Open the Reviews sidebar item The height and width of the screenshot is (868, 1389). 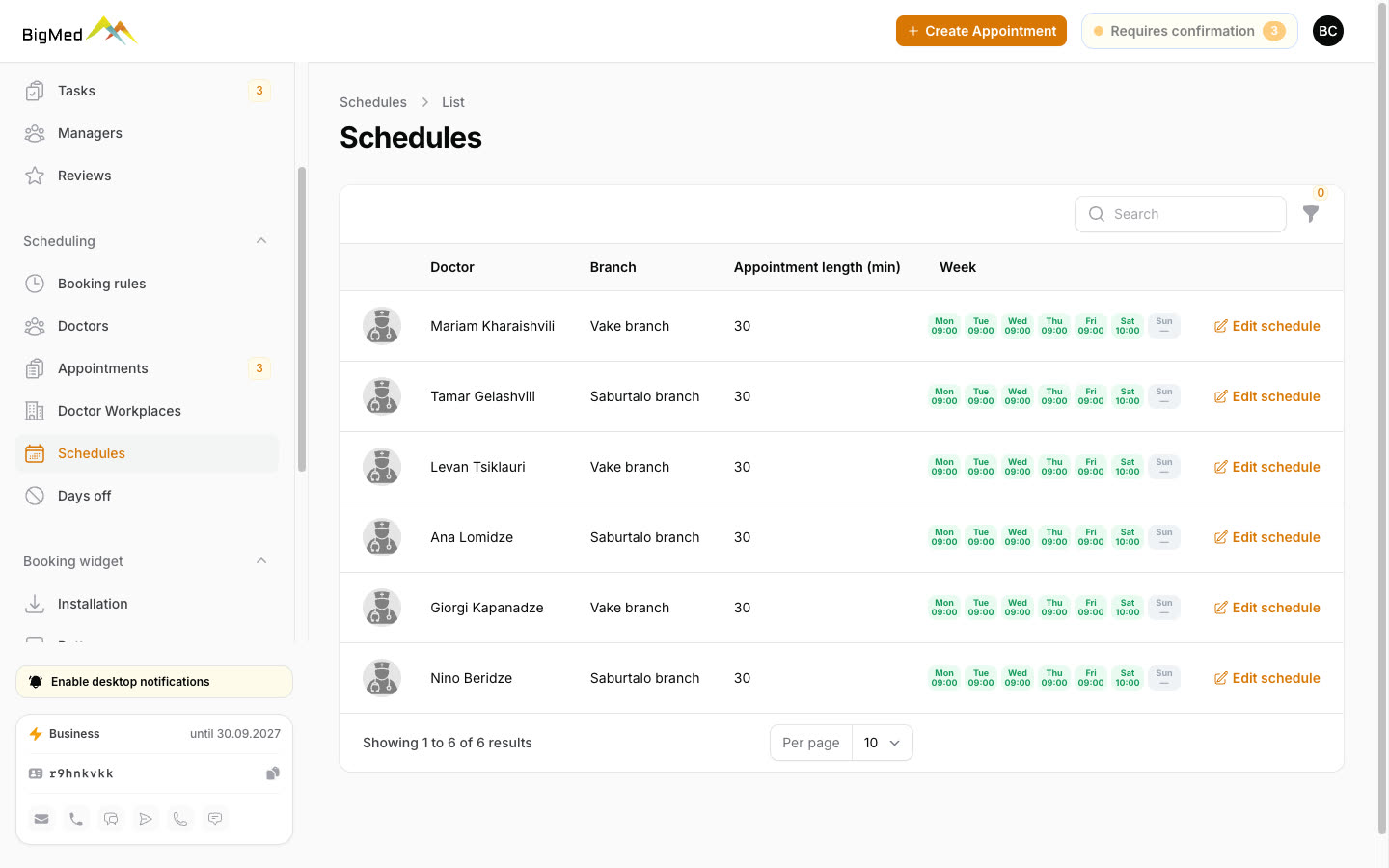pos(147,176)
